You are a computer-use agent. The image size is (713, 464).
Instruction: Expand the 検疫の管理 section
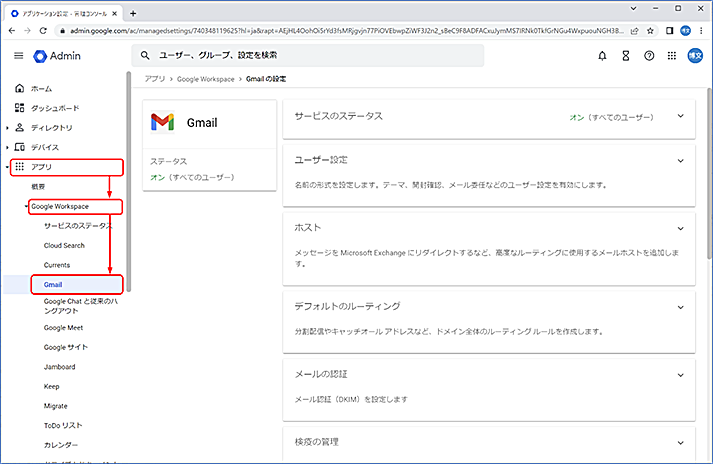coord(680,443)
